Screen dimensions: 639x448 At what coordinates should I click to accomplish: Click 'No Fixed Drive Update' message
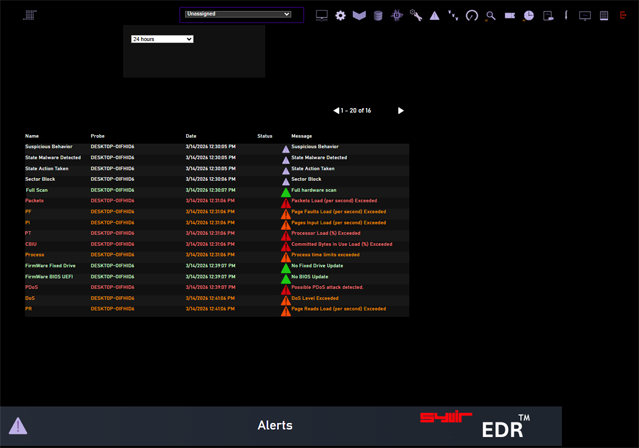point(317,266)
